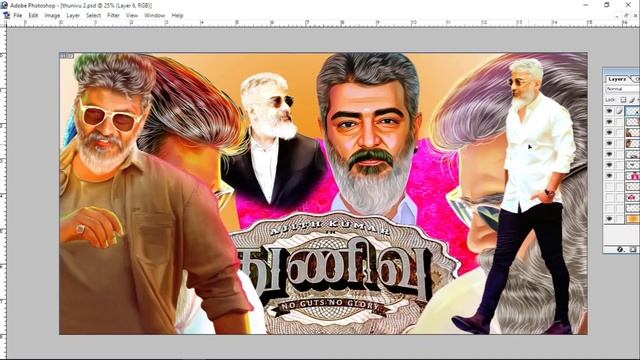Image resolution: width=640 pixels, height=360 pixels.
Task: Click the paintbrush indicator on the top layer
Action: [620, 111]
